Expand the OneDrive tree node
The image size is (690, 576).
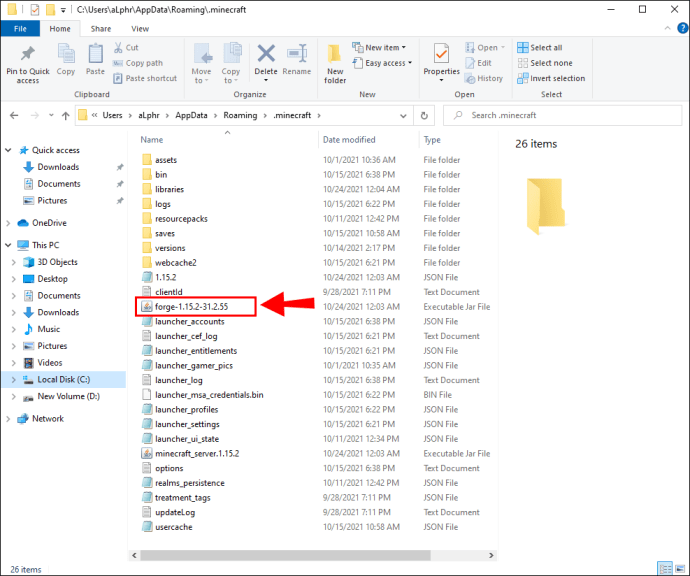(8, 223)
